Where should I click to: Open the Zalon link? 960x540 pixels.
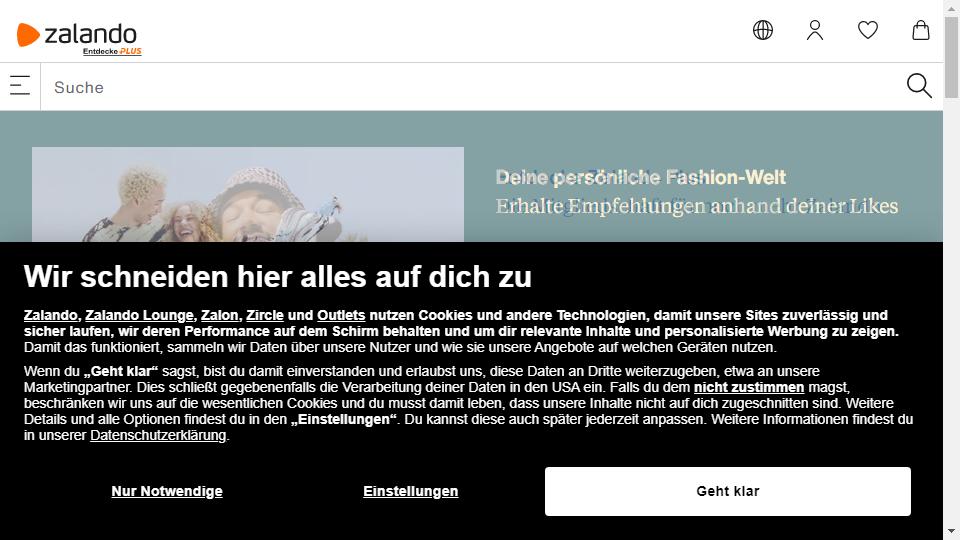click(x=219, y=315)
